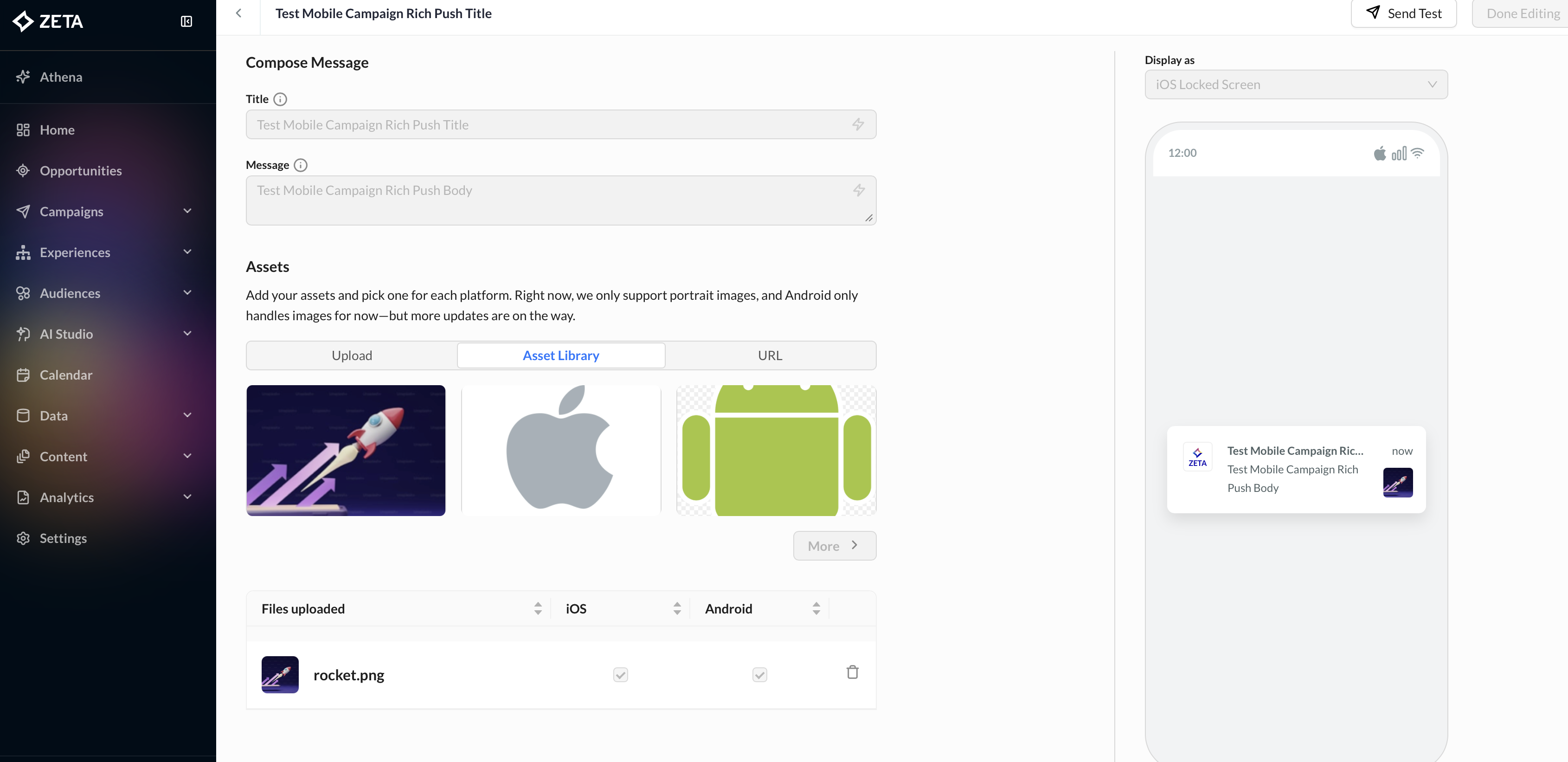Viewport: 1568px width, 762px height.
Task: Click the info icon next to Title
Action: point(280,99)
